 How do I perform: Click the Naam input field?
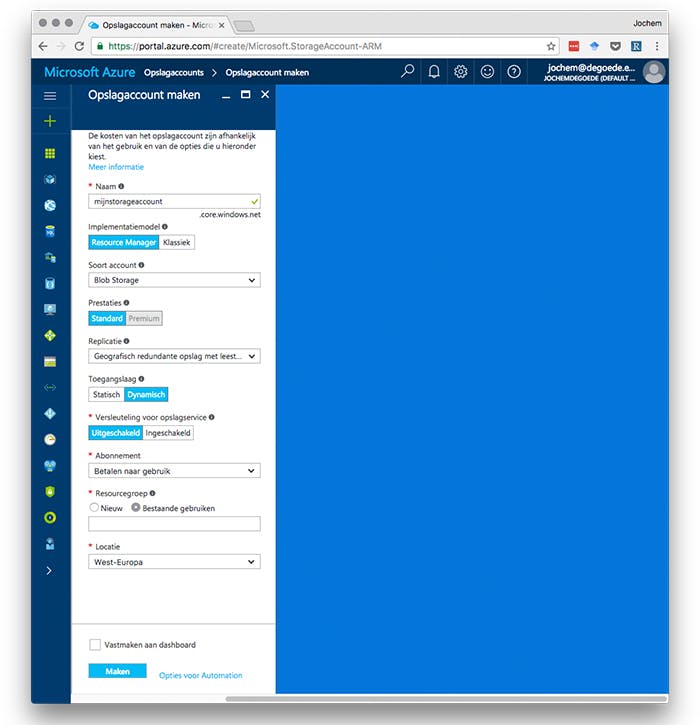174,202
